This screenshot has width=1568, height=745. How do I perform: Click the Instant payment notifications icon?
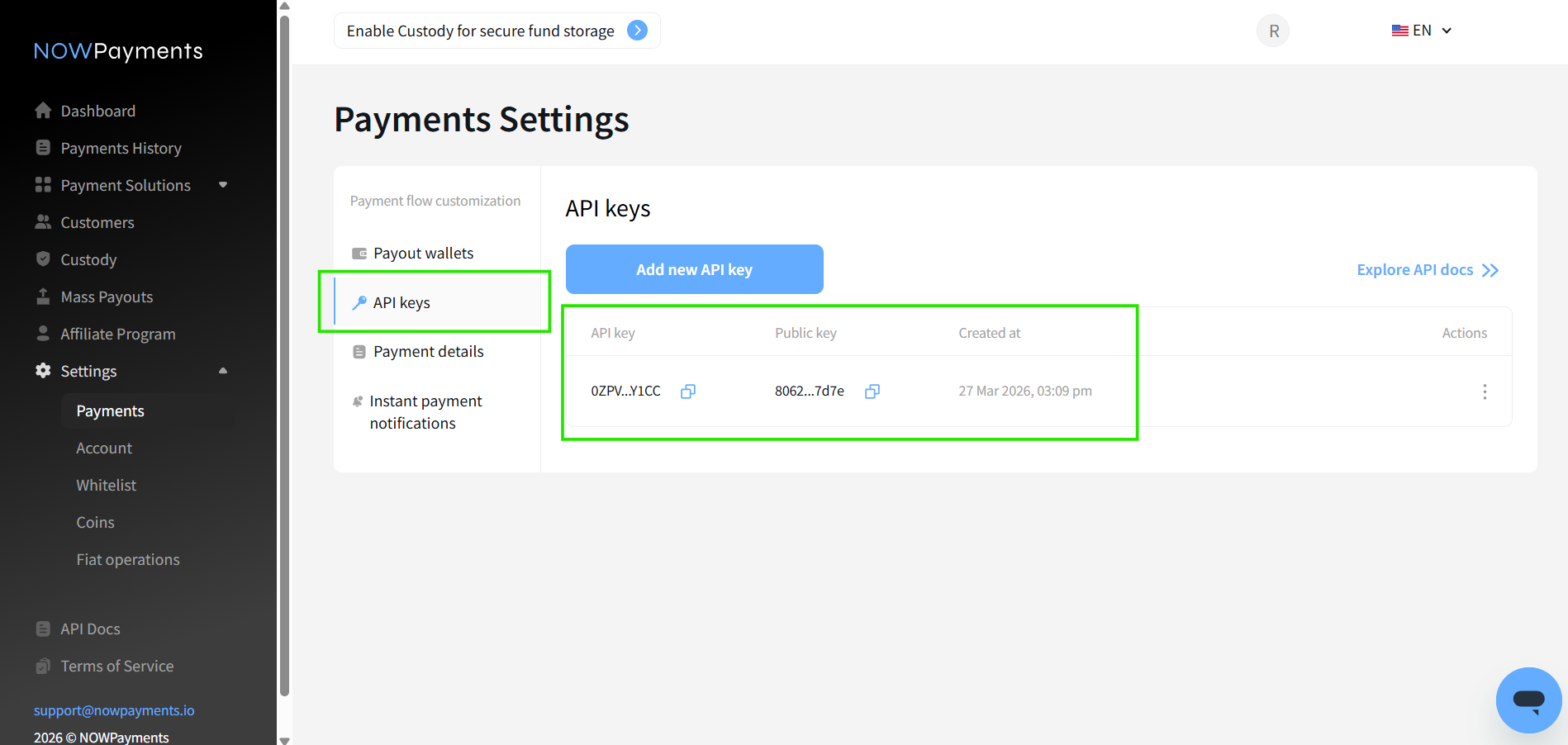click(358, 401)
